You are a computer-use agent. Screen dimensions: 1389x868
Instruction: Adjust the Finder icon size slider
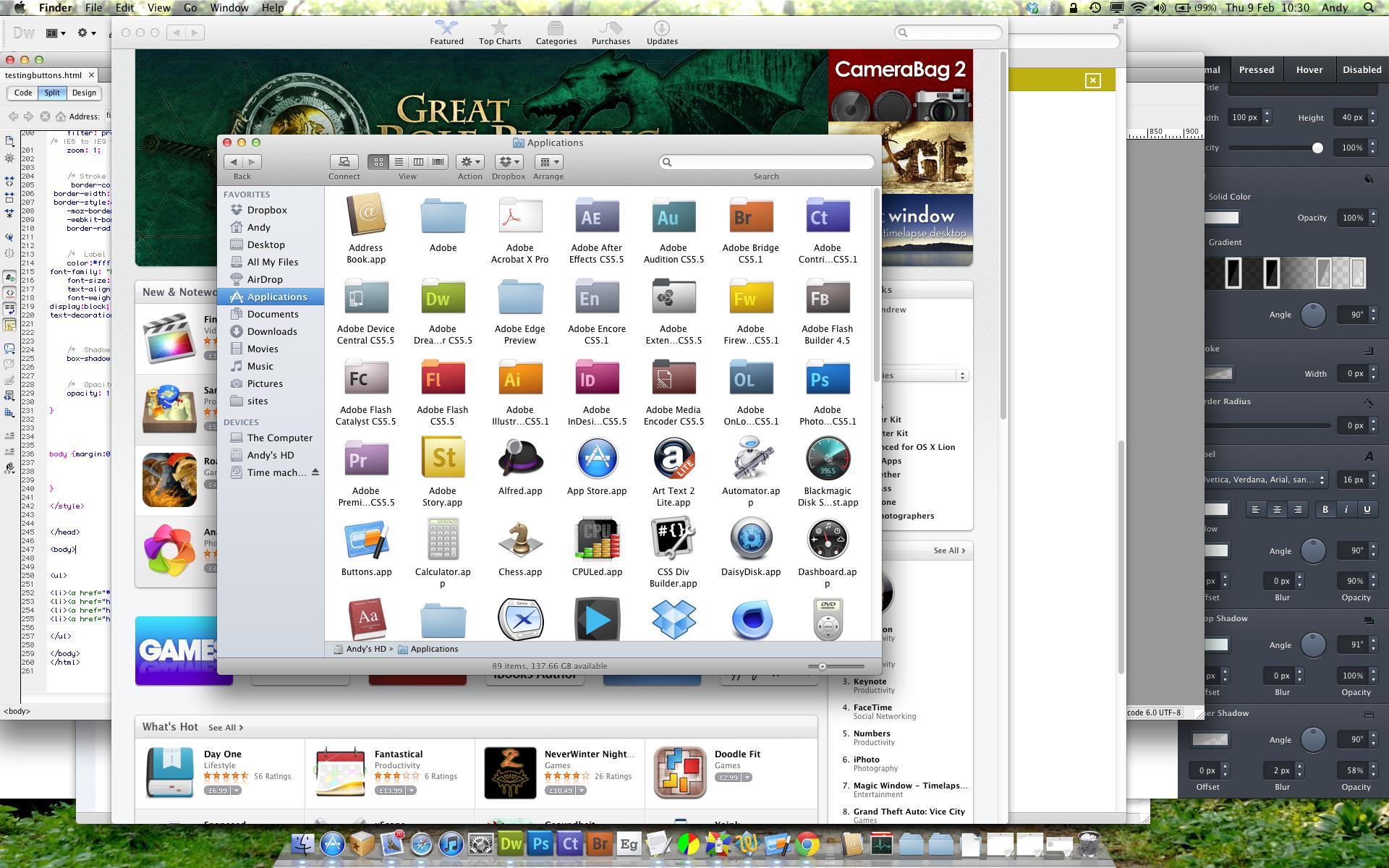(x=823, y=666)
